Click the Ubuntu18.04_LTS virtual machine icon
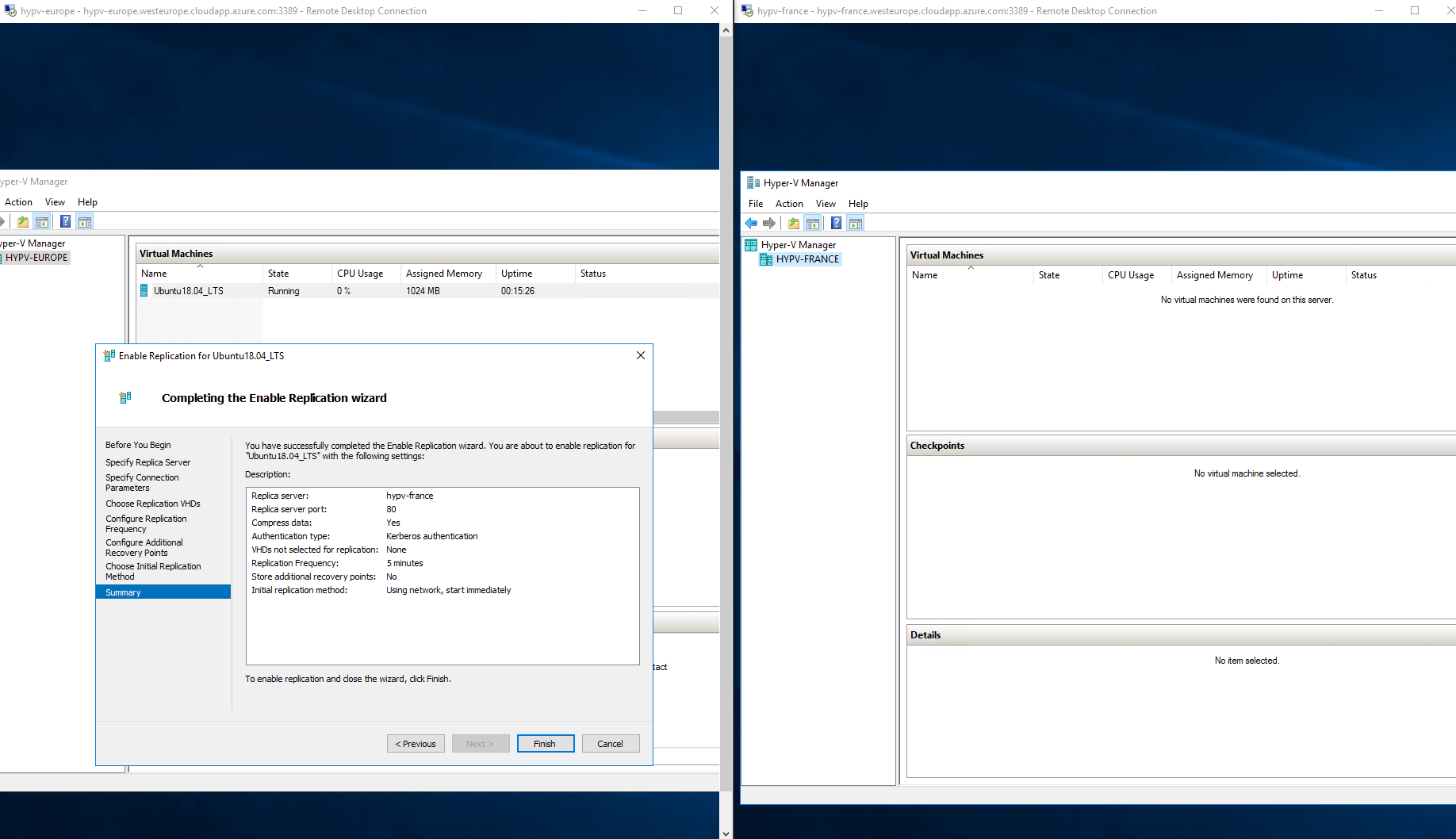 coord(144,291)
